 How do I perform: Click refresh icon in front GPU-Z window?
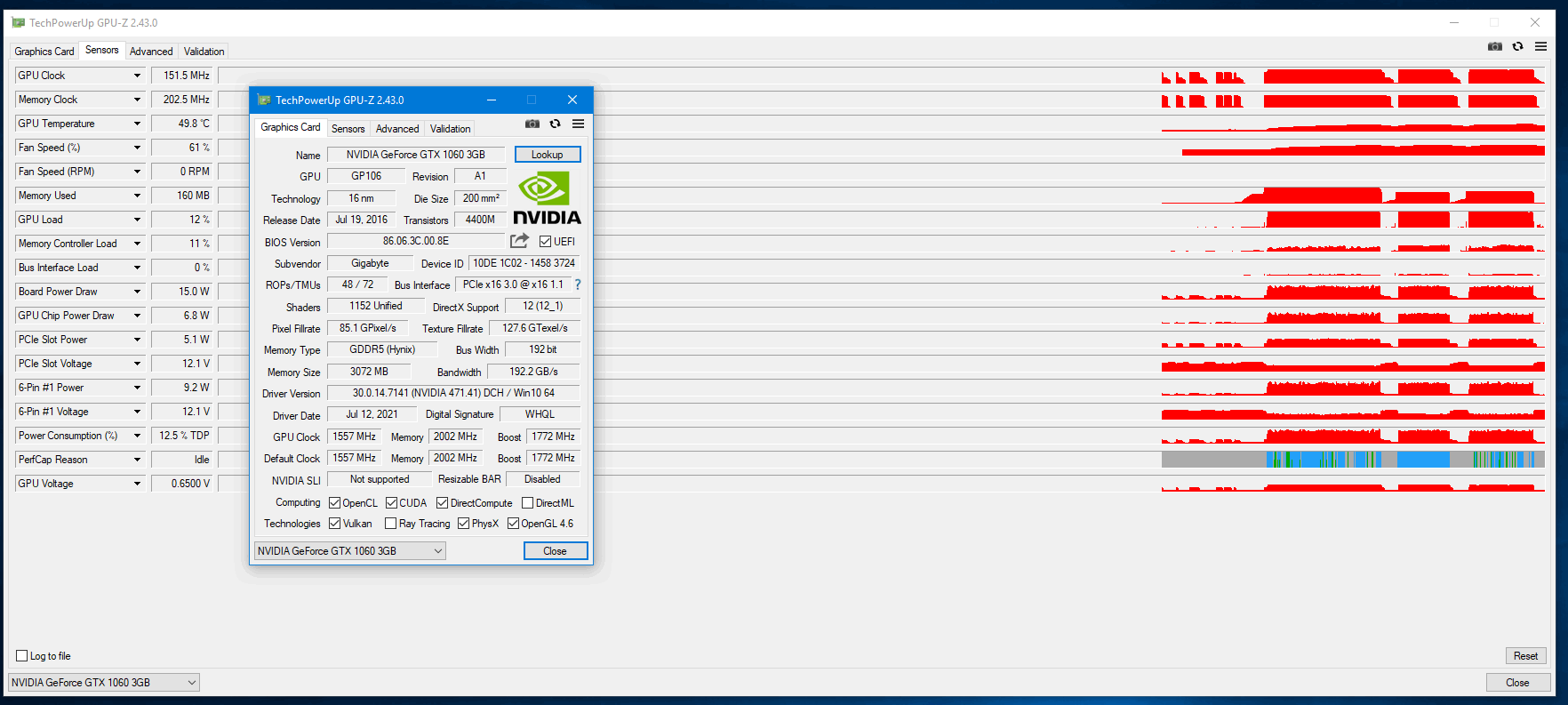click(555, 124)
